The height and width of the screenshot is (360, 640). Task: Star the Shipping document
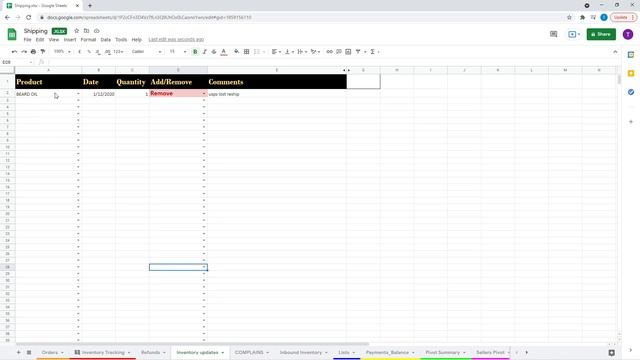[x=76, y=31]
